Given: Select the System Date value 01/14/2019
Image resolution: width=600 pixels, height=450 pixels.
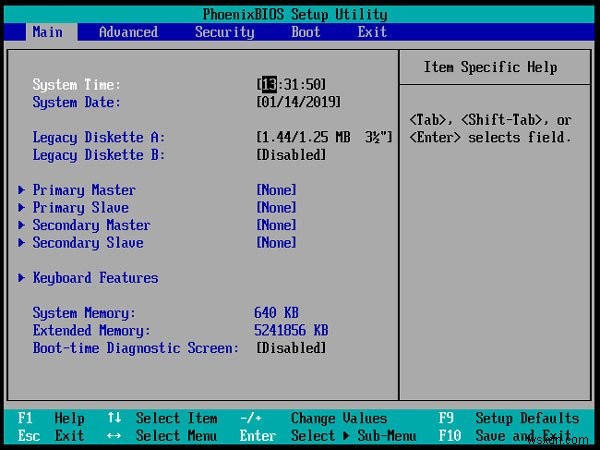Looking at the screenshot, I should 298,102.
